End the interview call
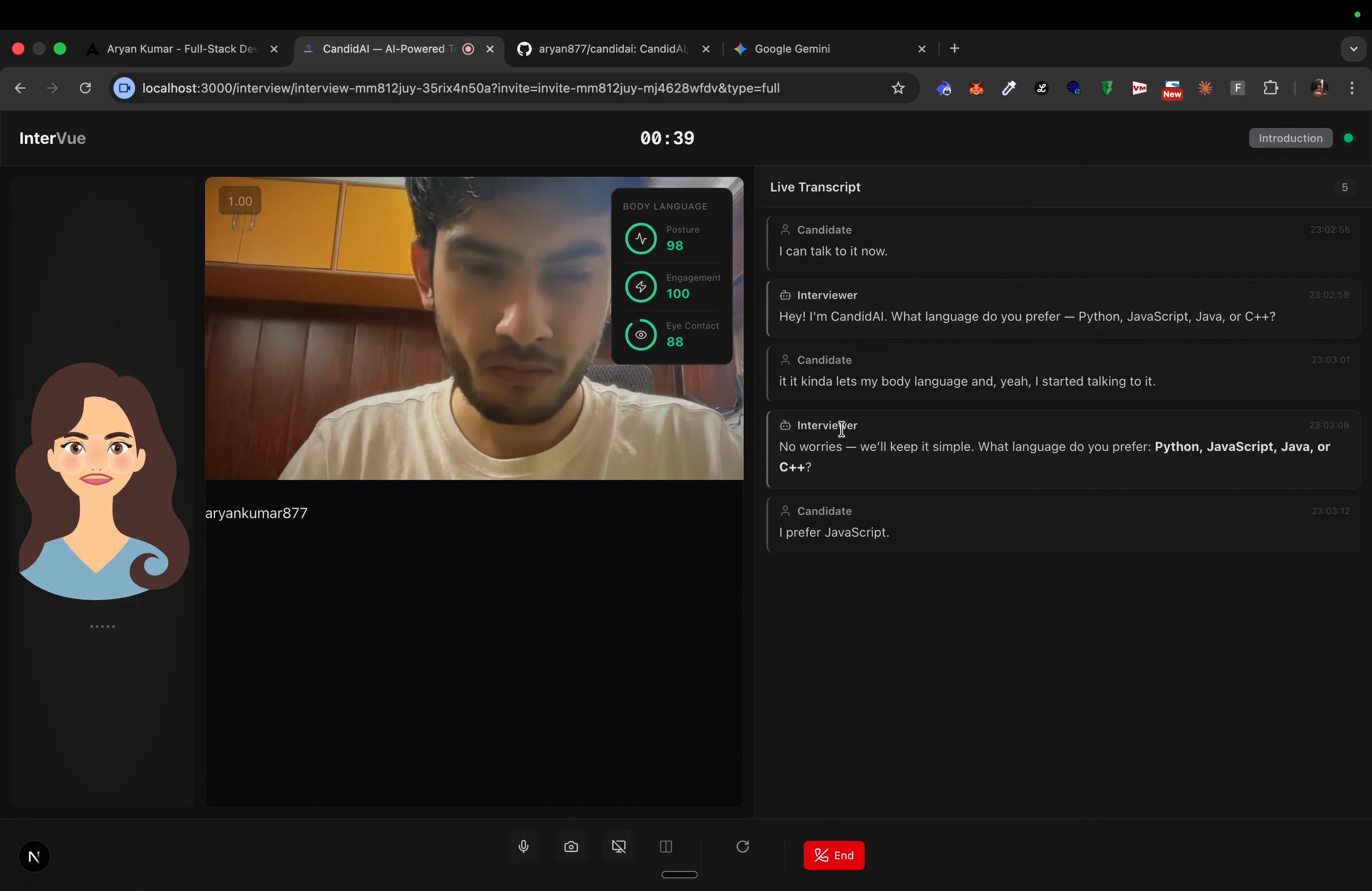Viewport: 1372px width, 891px height. point(833,855)
